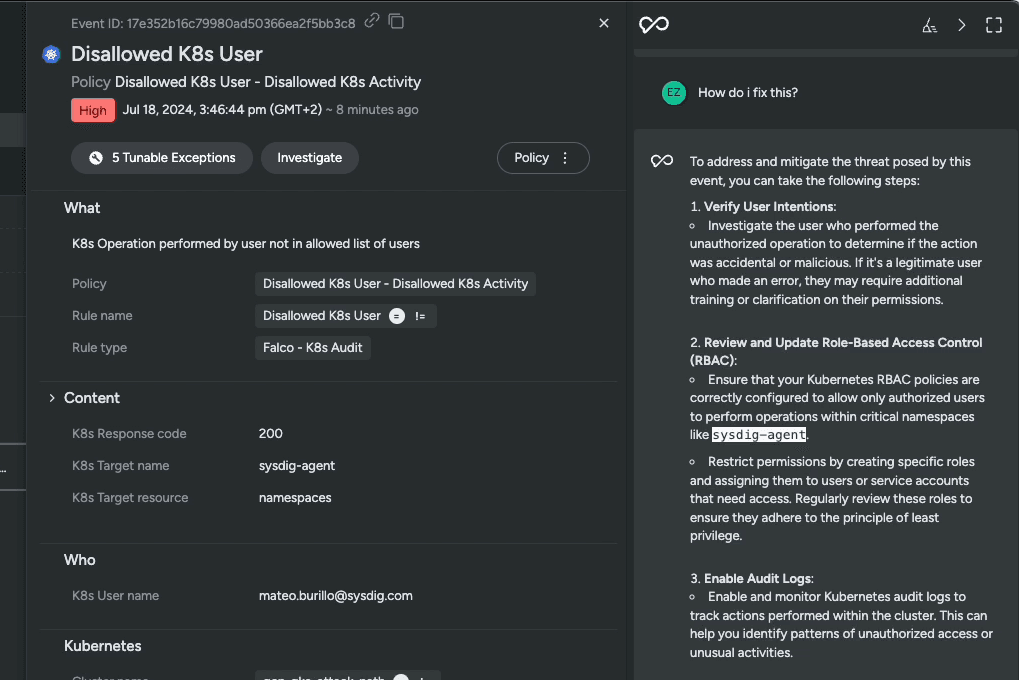Click the Sage icon beside the response
The image size is (1019, 680).
pyautogui.click(x=662, y=161)
